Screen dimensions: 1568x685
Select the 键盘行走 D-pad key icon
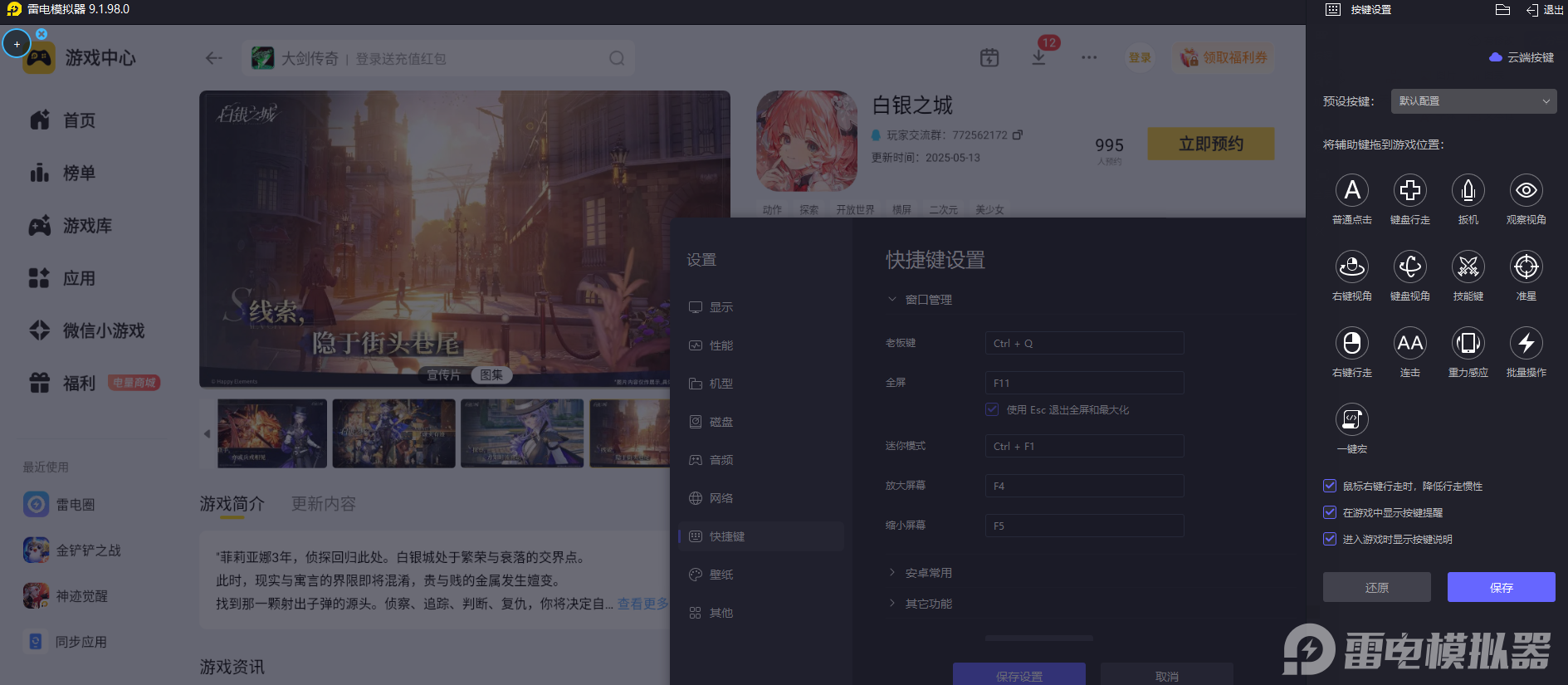[1410, 190]
